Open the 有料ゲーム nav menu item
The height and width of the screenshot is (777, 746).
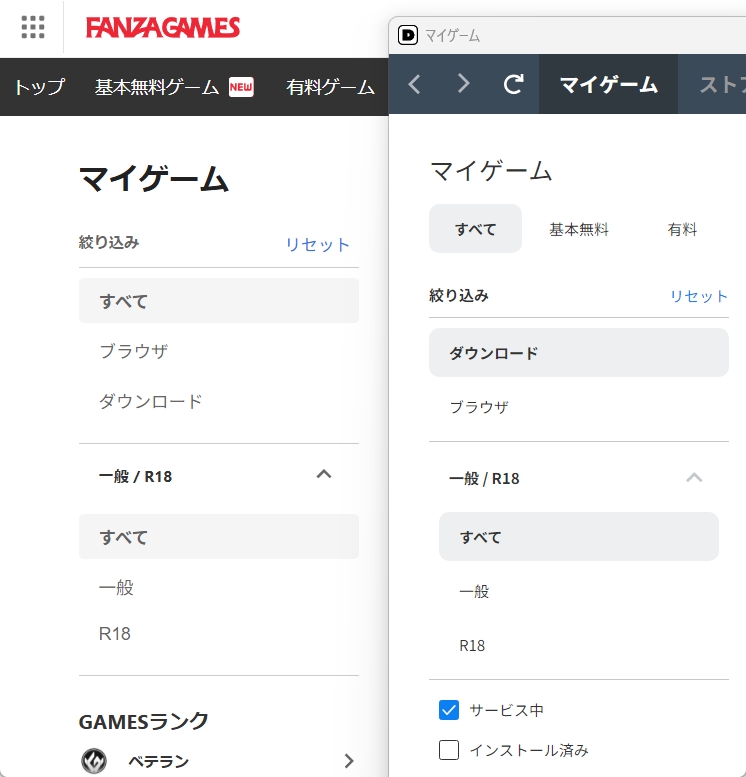click(x=330, y=87)
